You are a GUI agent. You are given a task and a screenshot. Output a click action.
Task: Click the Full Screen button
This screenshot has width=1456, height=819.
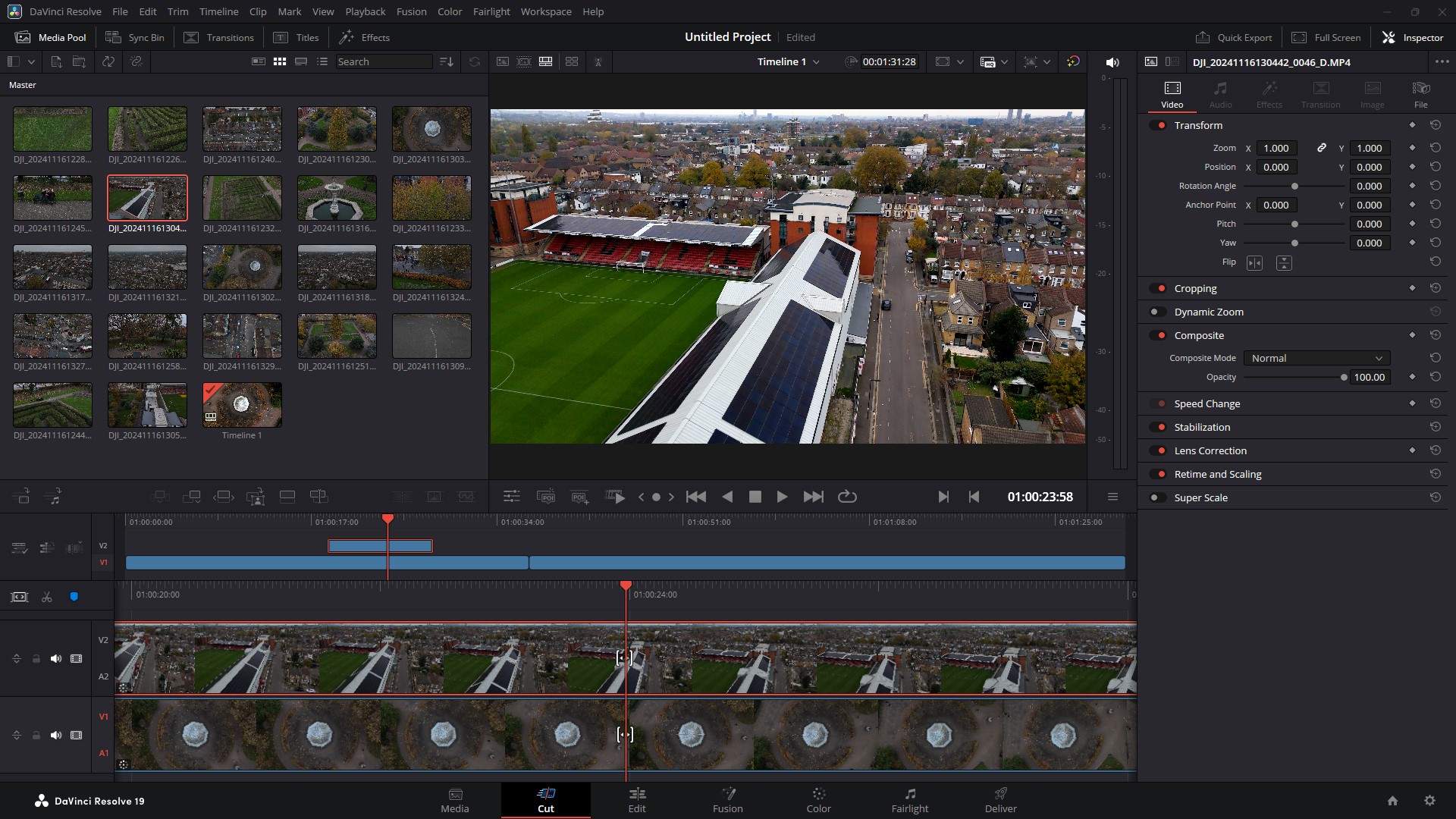[1326, 37]
